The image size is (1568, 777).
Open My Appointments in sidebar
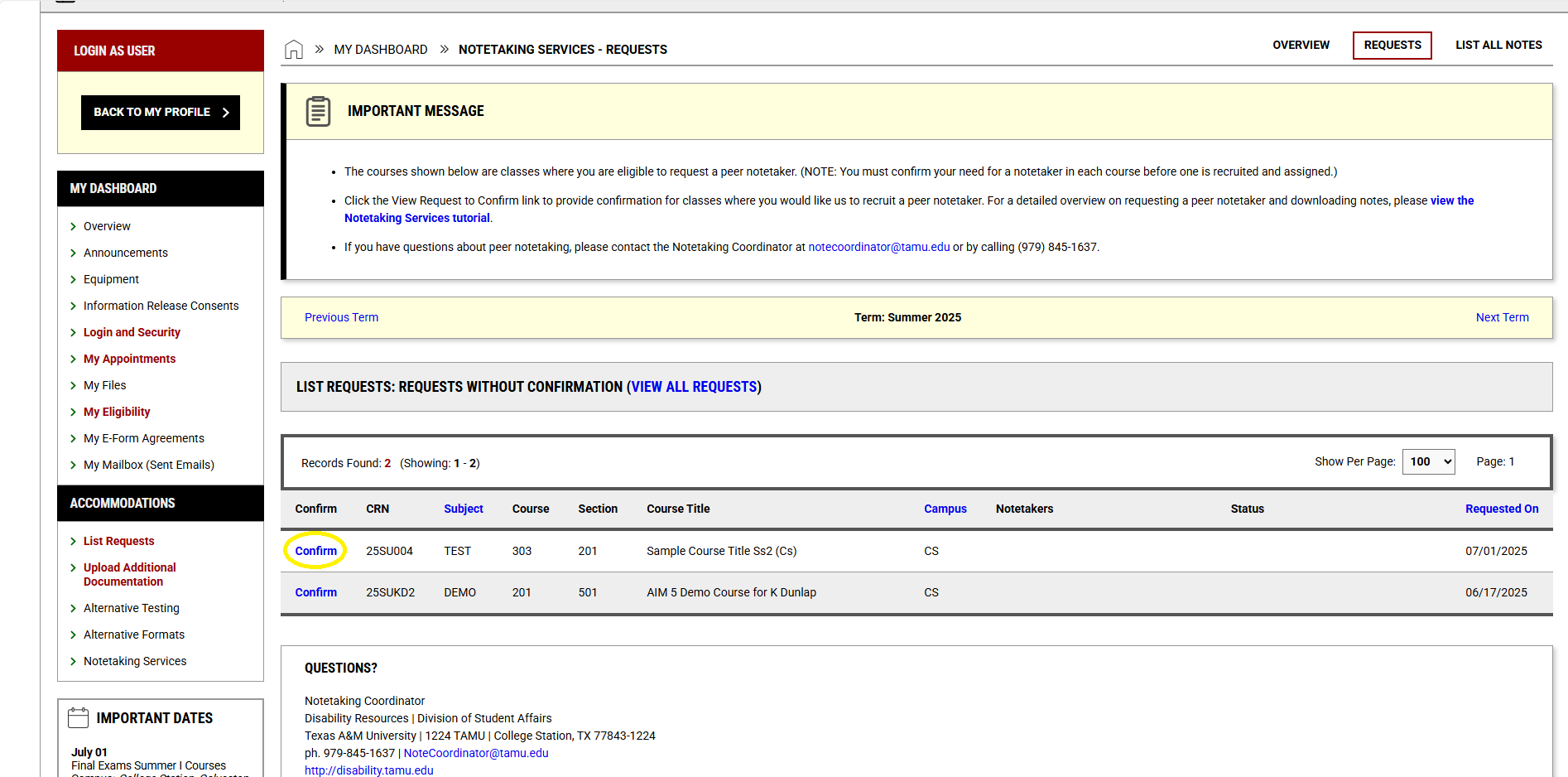pos(129,359)
